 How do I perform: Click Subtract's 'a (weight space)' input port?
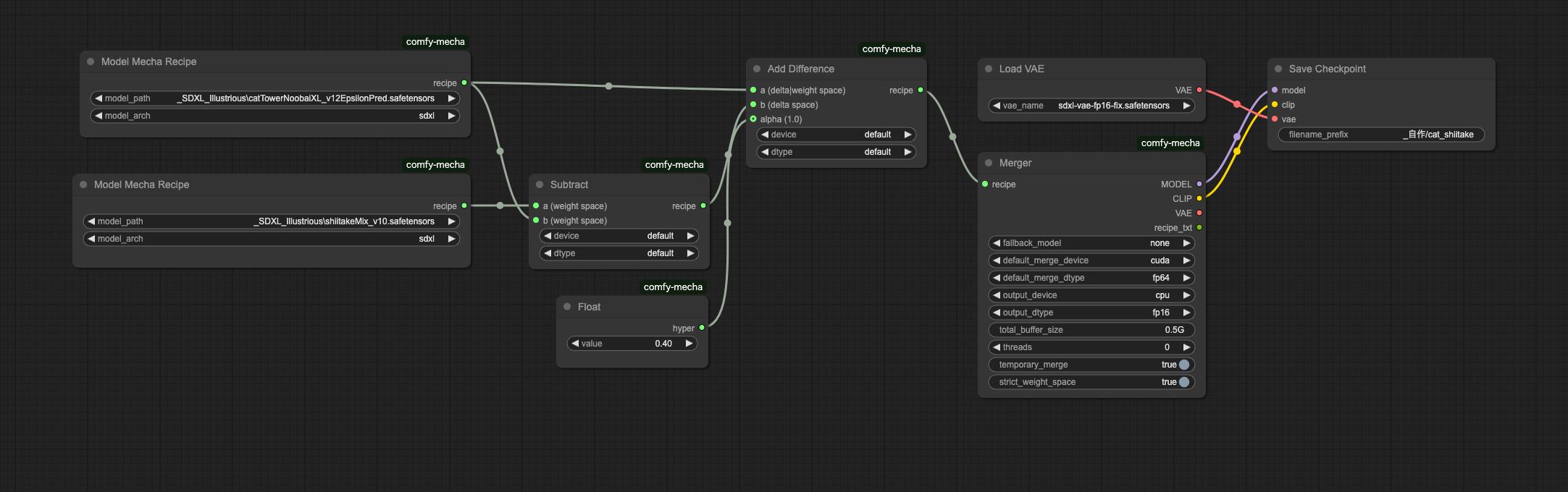[x=536, y=206]
